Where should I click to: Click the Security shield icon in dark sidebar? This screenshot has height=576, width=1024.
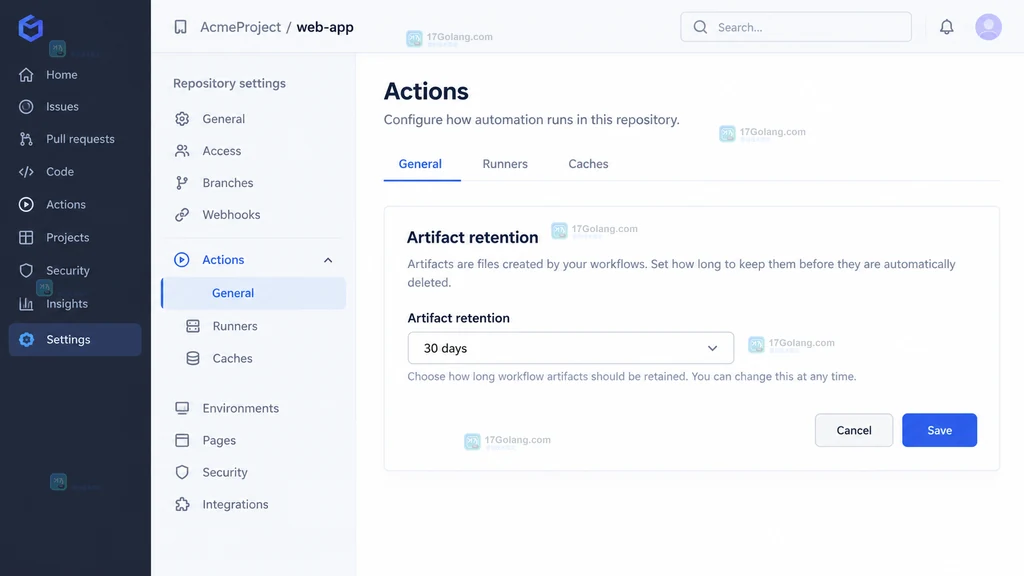(26, 270)
